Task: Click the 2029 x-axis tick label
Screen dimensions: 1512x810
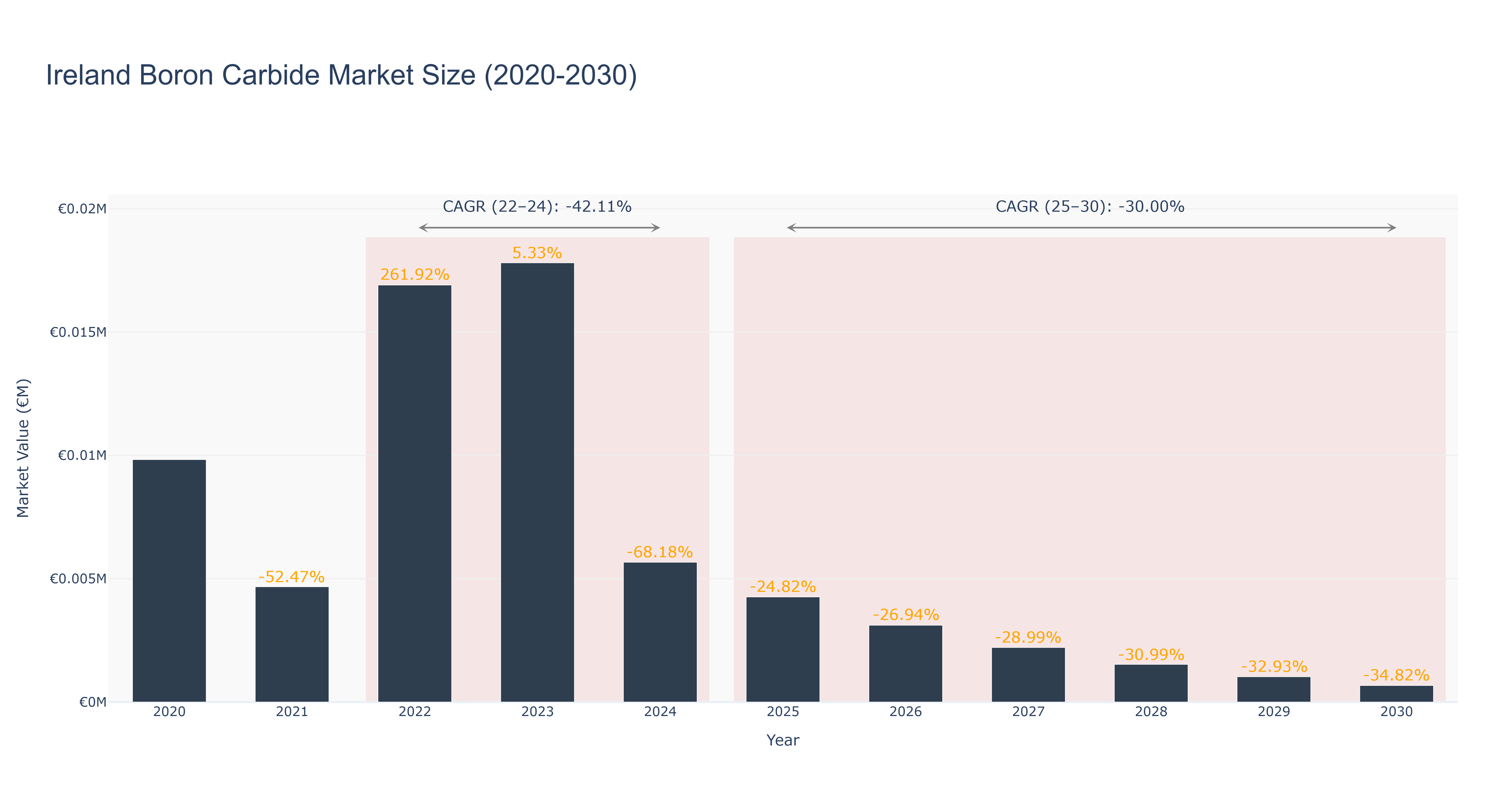Action: [1274, 712]
